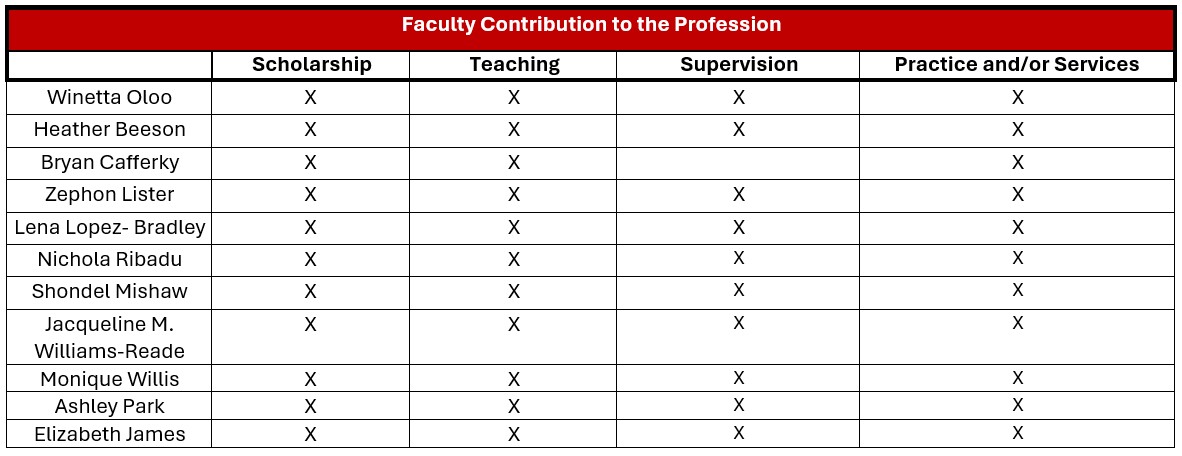1182x456 pixels.
Task: Select the Supervision column header
Action: [x=739, y=65]
